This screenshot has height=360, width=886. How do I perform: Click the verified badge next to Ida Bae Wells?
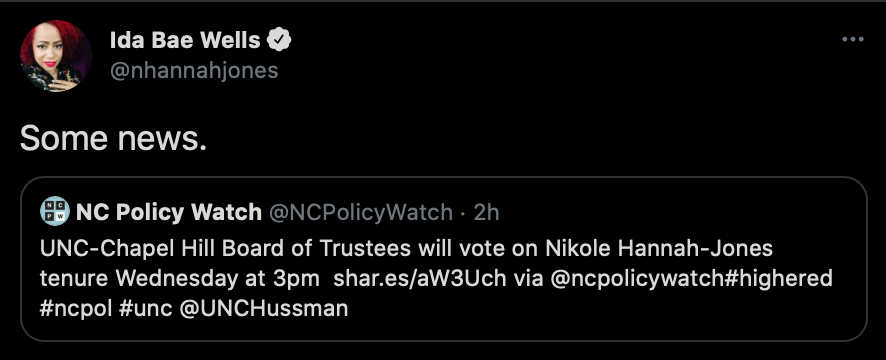[279, 40]
